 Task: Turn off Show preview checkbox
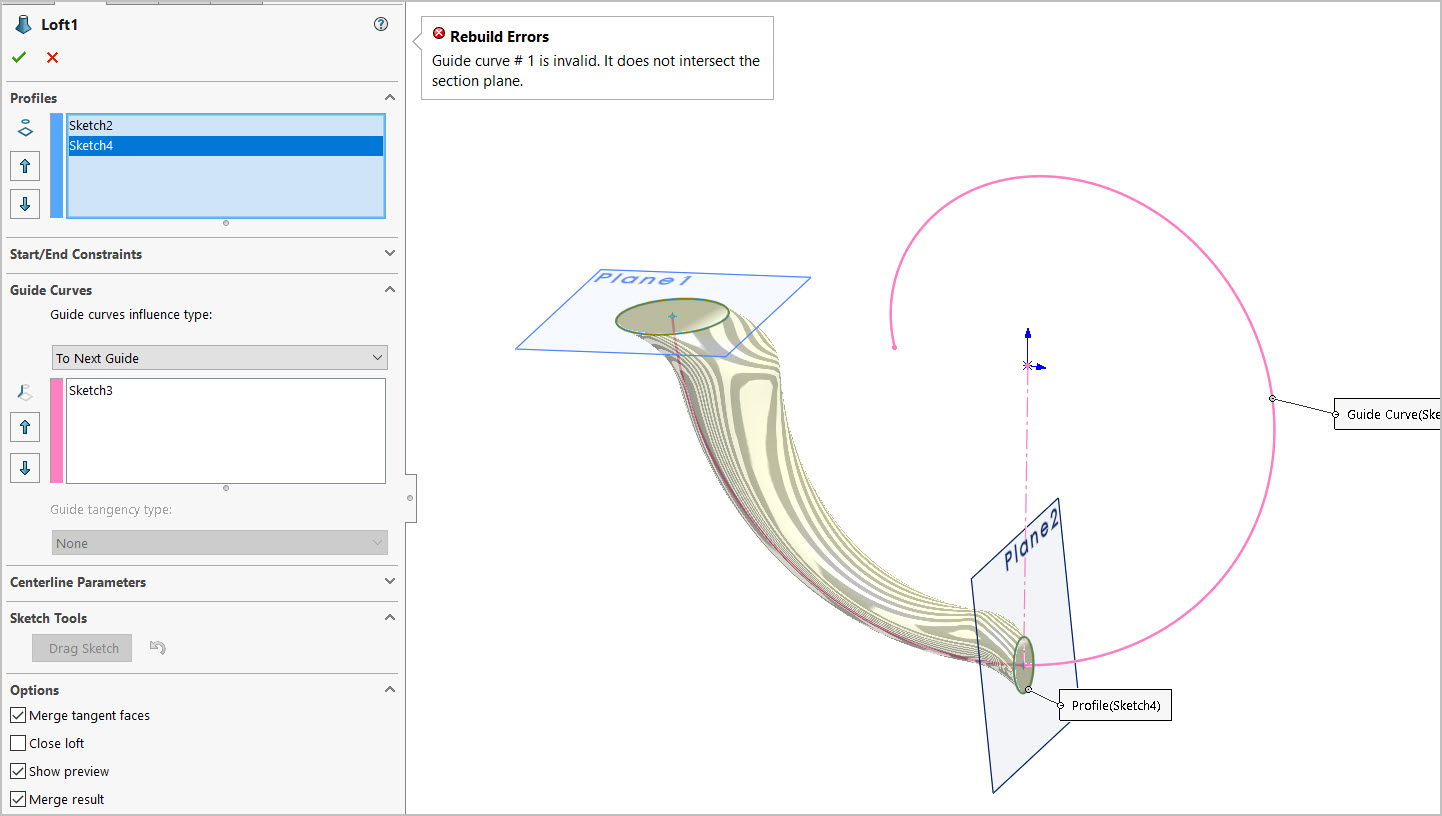pos(18,772)
